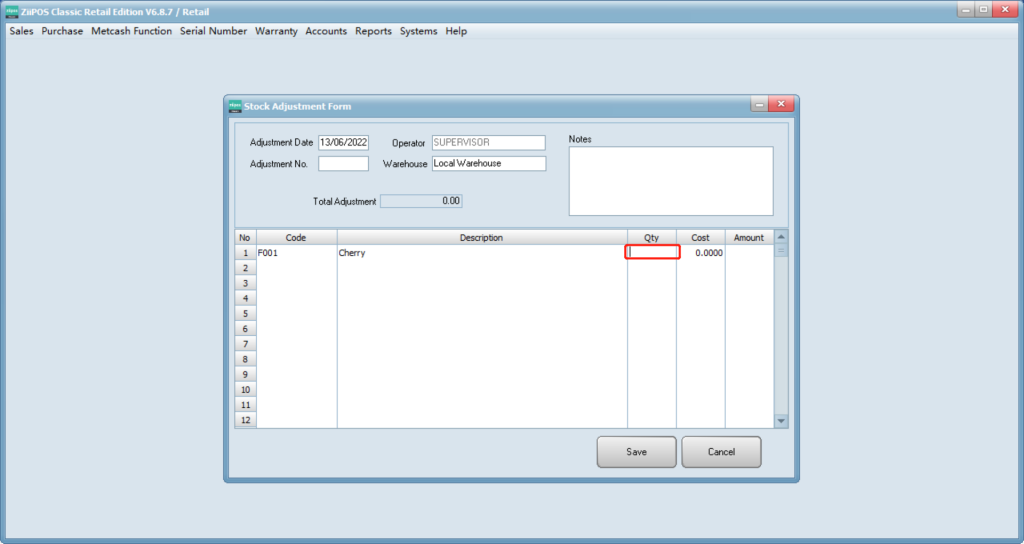This screenshot has width=1024, height=544.
Task: Open the Reports menu
Action: pos(373,31)
